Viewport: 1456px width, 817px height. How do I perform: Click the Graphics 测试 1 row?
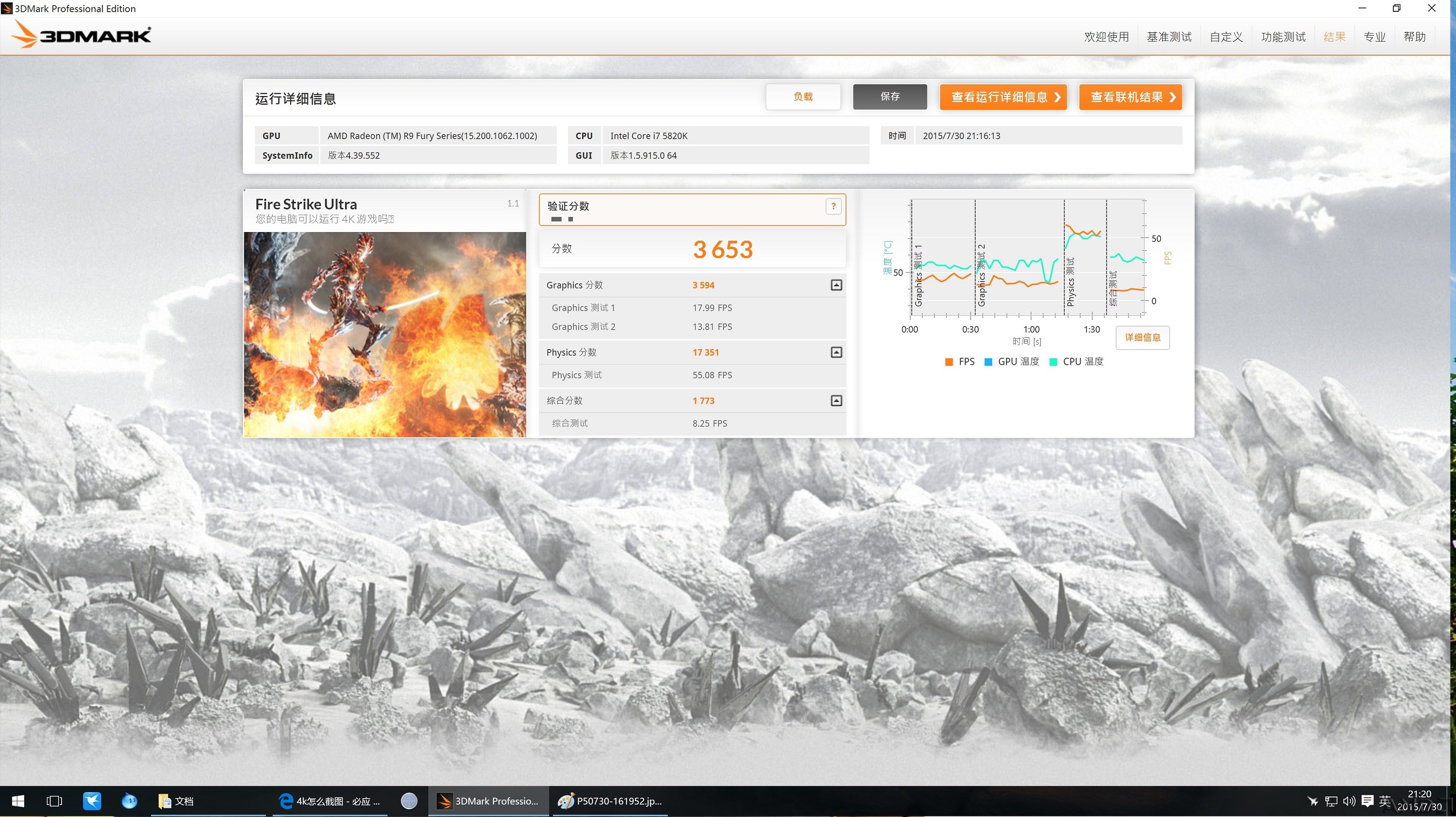pos(692,308)
